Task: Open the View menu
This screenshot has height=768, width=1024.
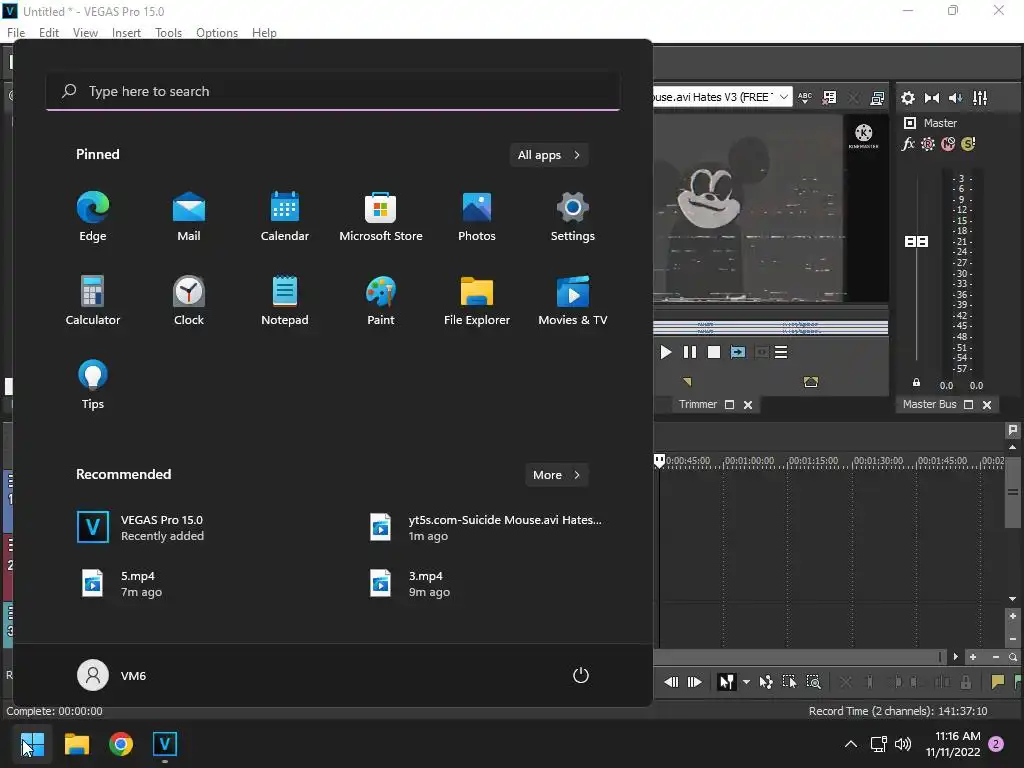Action: click(85, 33)
